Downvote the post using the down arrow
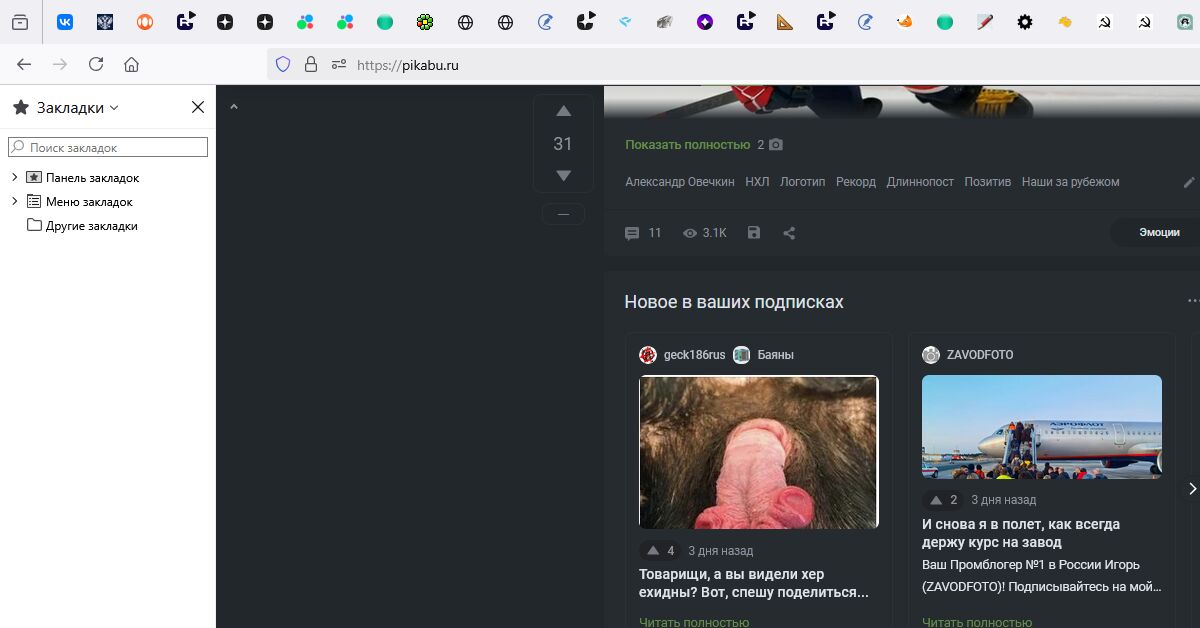 (563, 174)
